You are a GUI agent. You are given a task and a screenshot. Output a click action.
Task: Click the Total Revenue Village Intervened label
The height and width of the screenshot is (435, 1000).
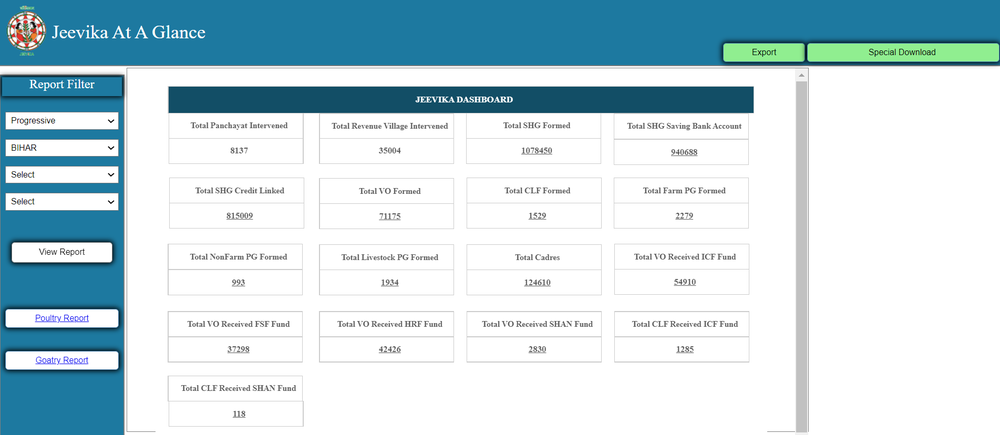pos(390,126)
